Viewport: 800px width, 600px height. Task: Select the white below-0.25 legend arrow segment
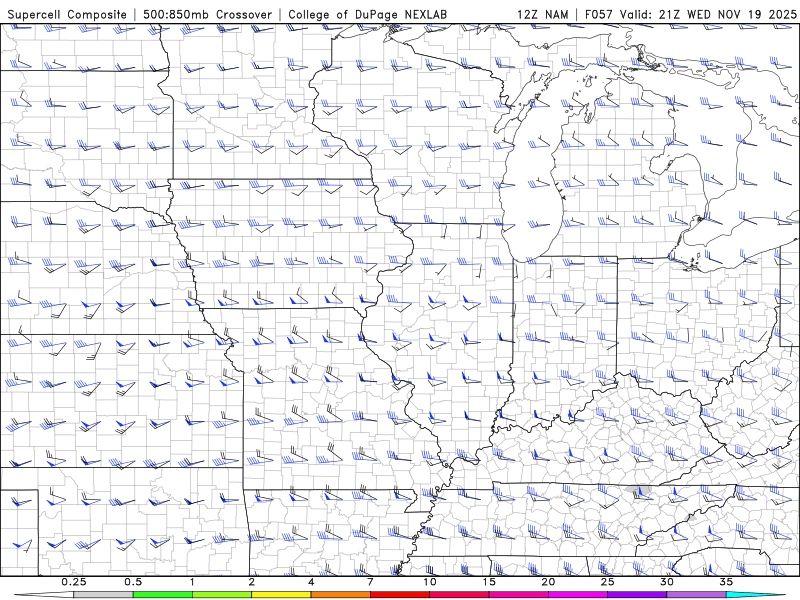[44, 595]
